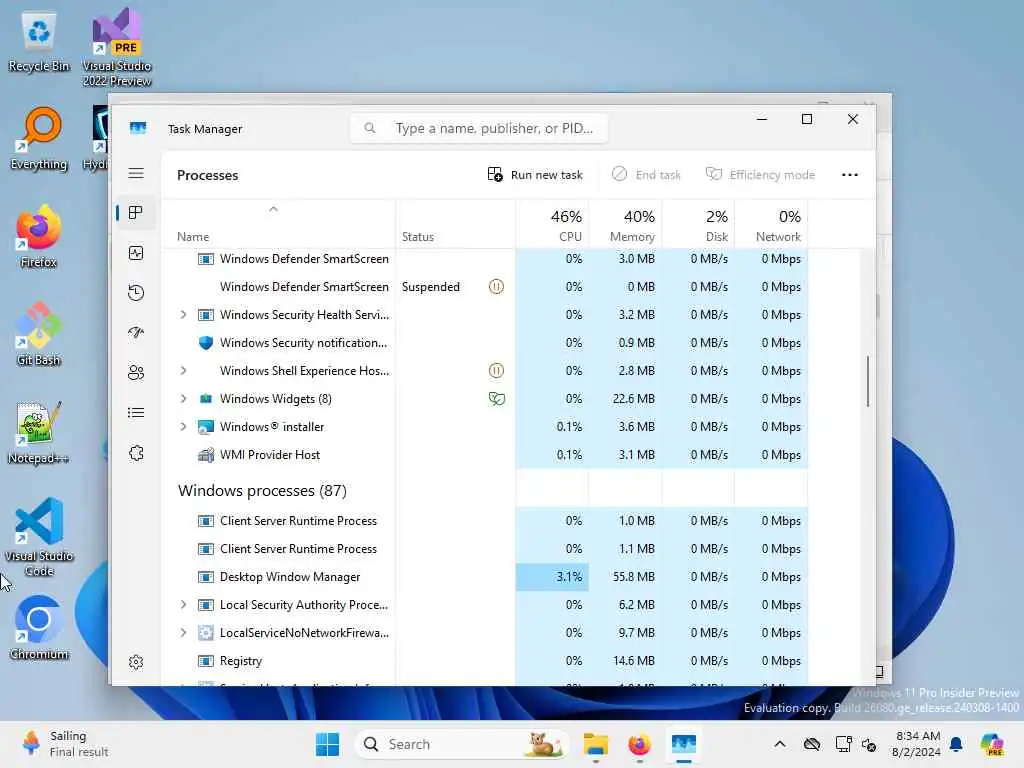Click suspended icon on Windows Shell Experience Host

pyautogui.click(x=496, y=371)
